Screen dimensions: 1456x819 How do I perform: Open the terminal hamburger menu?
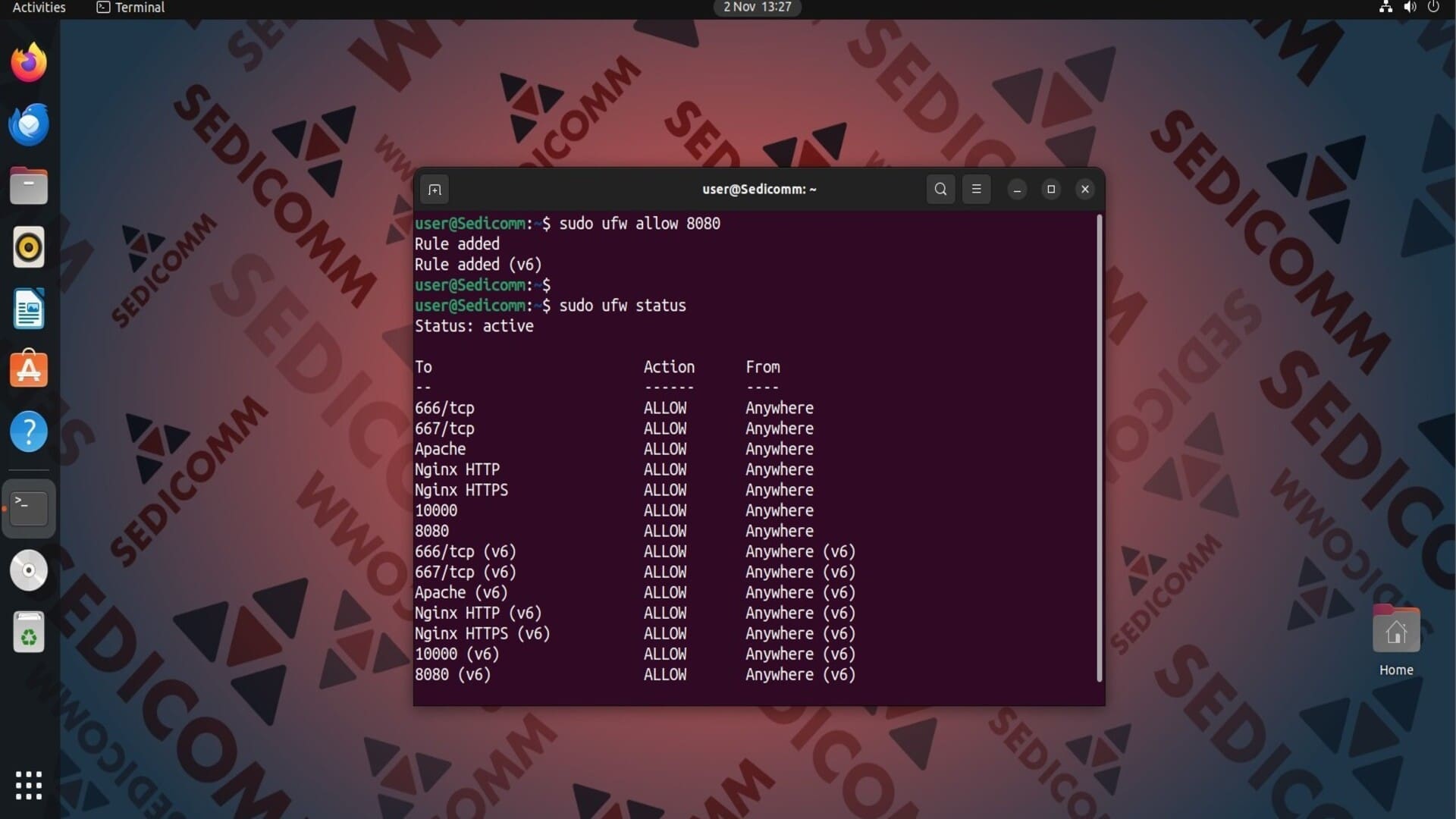click(977, 189)
